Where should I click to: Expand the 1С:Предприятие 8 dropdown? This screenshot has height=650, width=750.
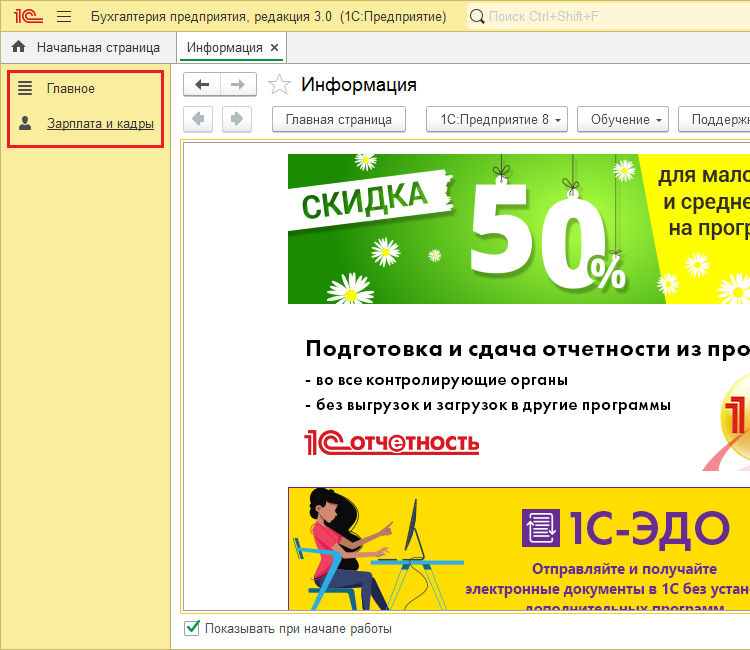[x=497, y=119]
